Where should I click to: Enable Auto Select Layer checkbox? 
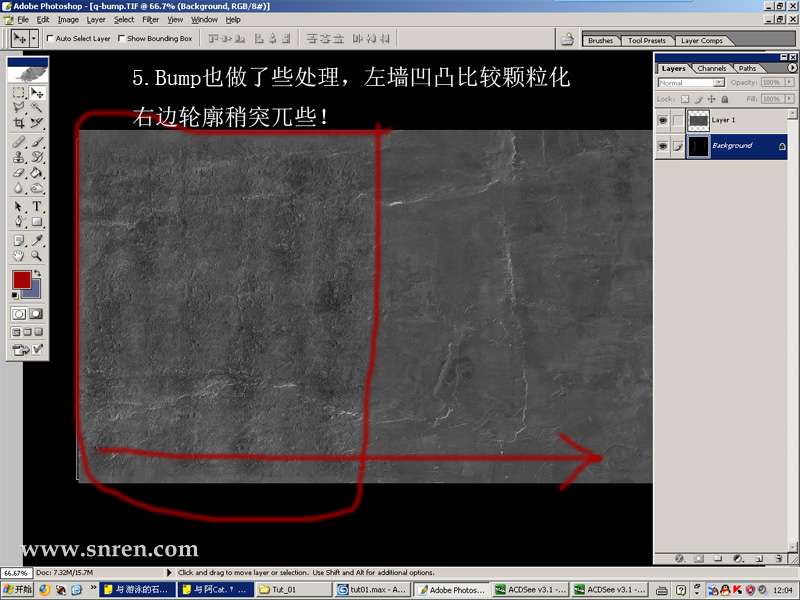click(50, 38)
